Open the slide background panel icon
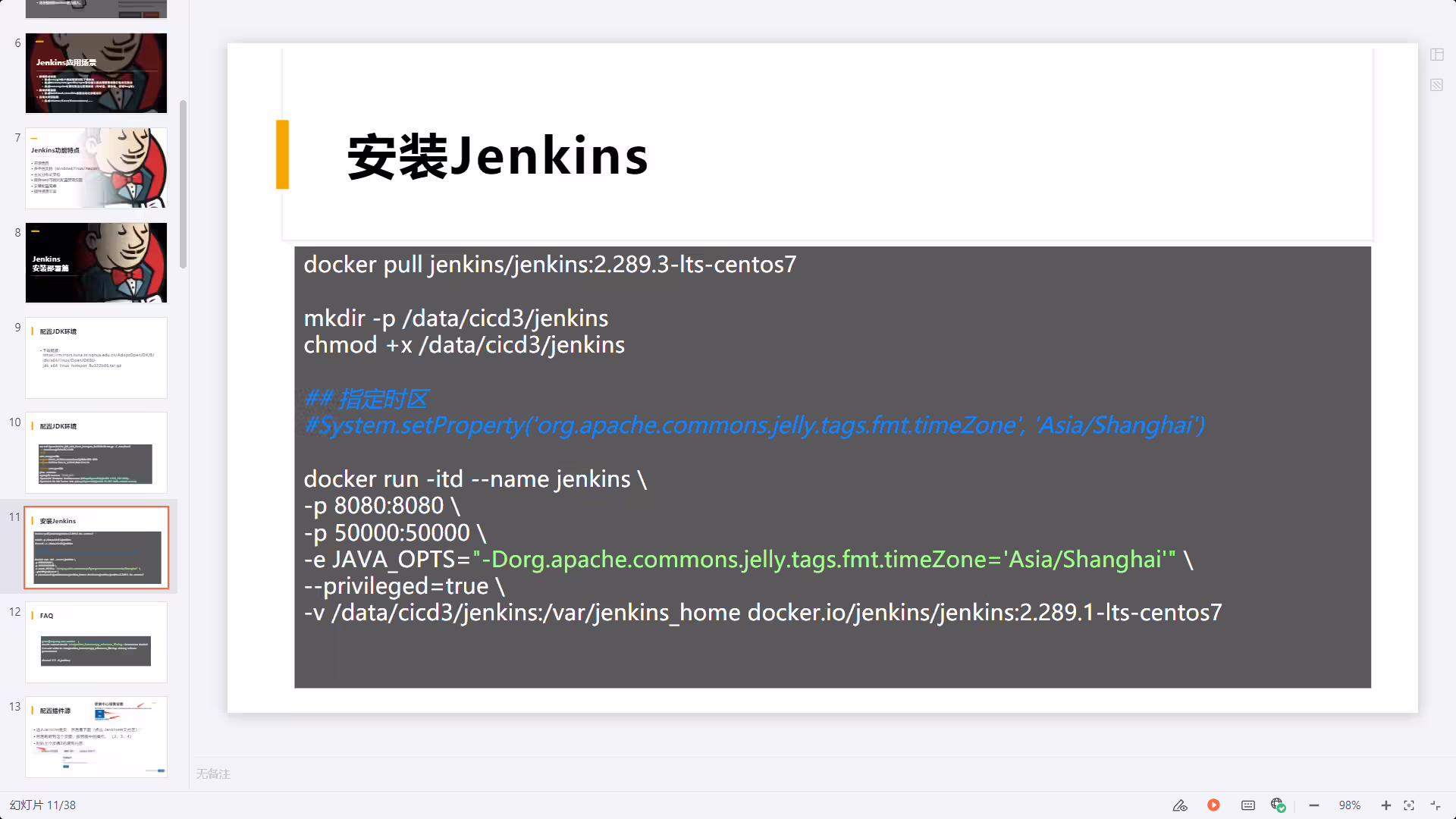1456x819 pixels. (x=1436, y=85)
